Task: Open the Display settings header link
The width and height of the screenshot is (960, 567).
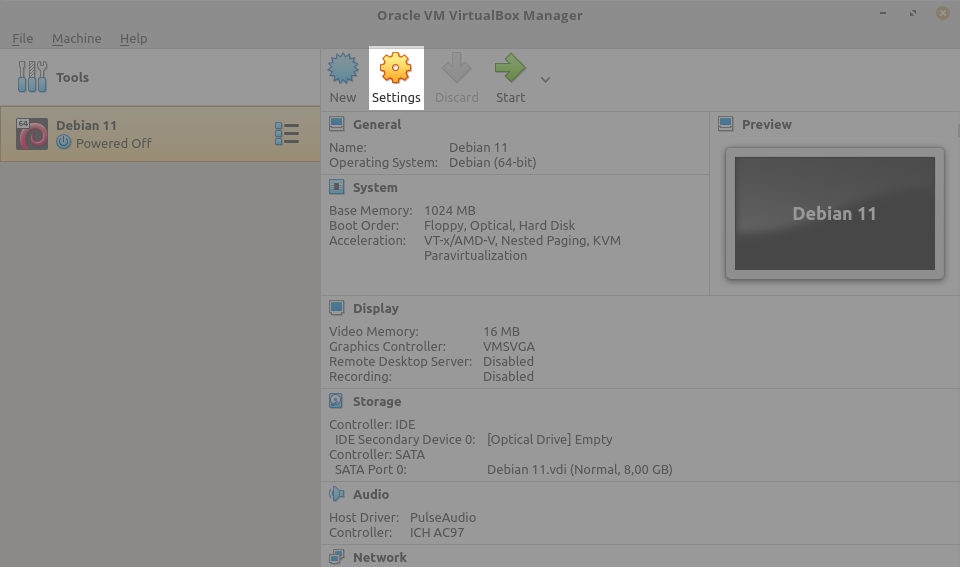Action: point(375,309)
